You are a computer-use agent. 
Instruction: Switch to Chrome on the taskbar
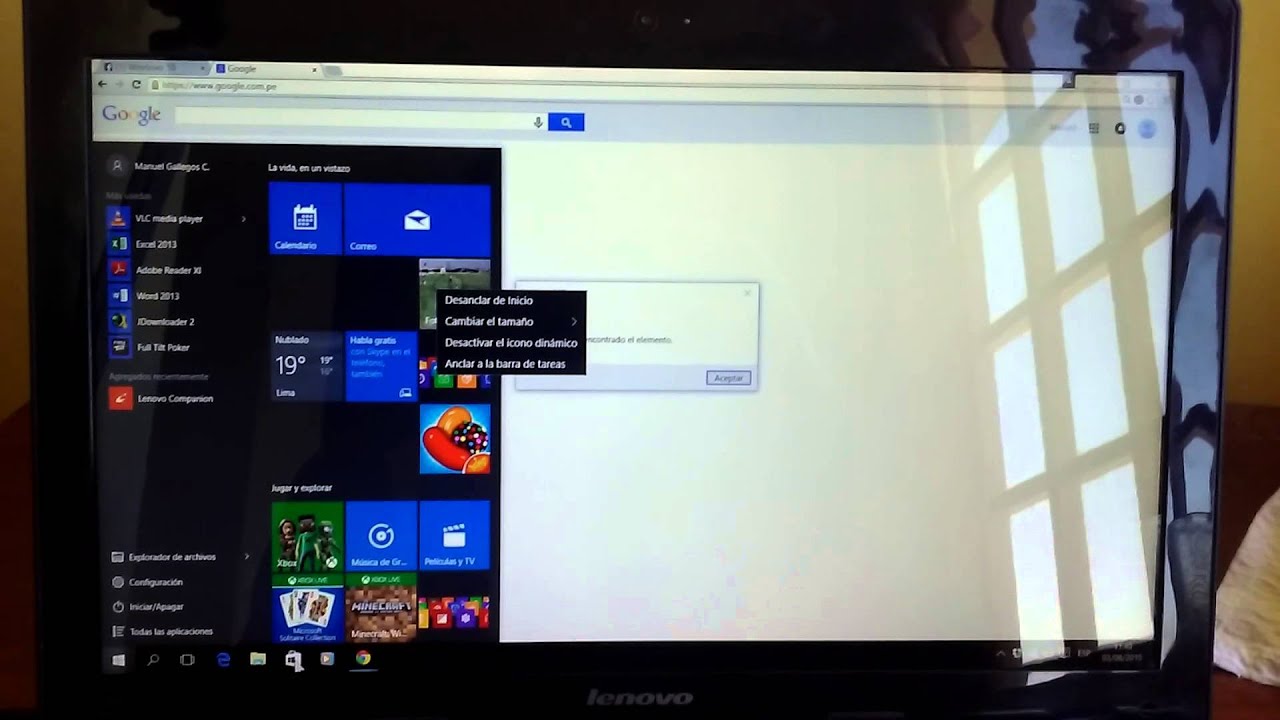[x=363, y=659]
